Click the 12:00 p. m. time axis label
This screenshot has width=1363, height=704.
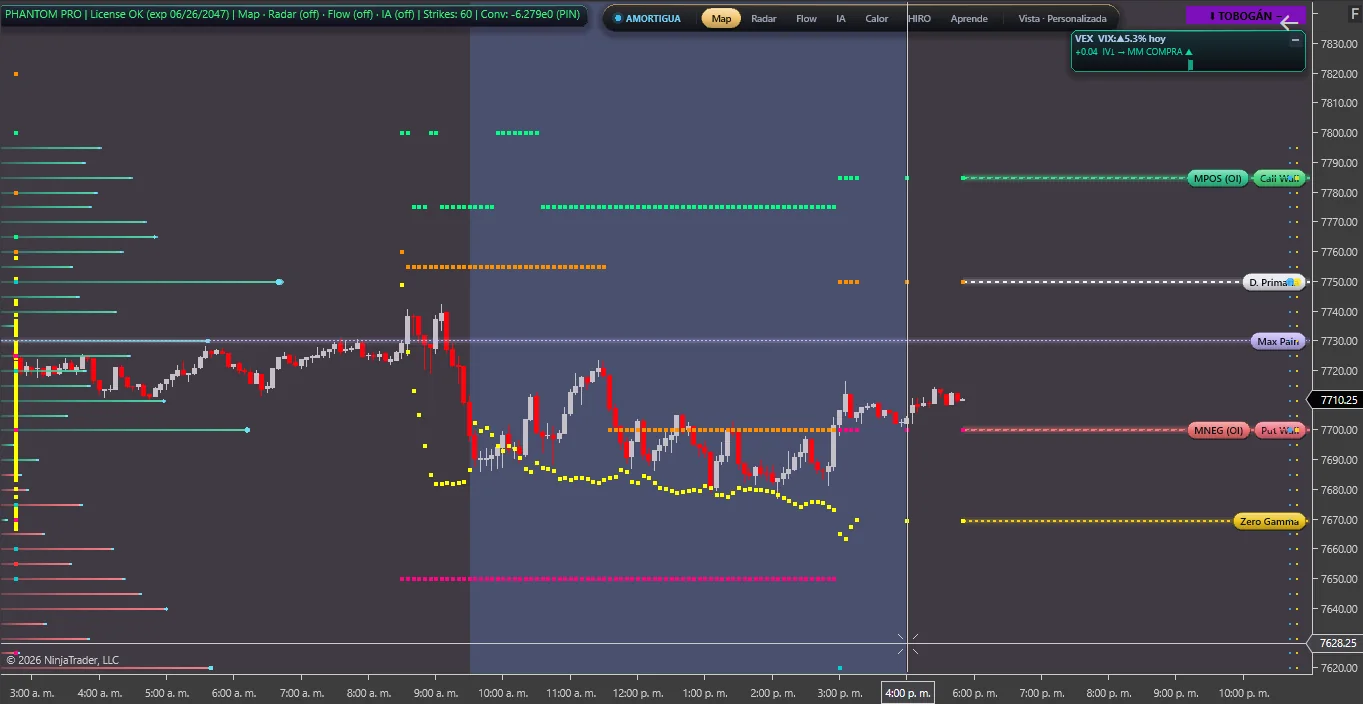(x=638, y=693)
